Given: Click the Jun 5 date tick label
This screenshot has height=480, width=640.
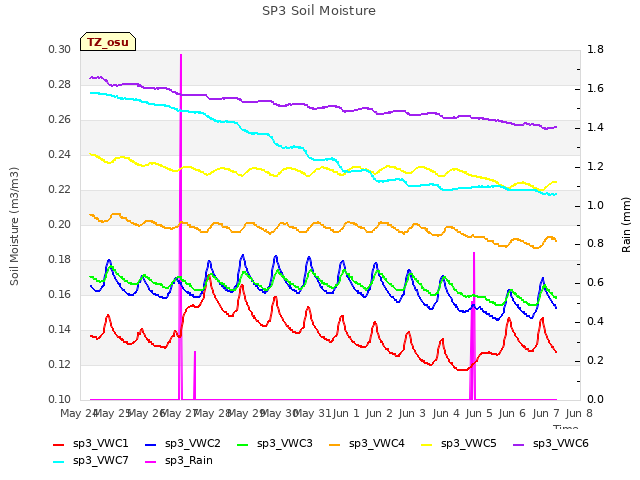Looking at the screenshot, I should pos(479,413).
